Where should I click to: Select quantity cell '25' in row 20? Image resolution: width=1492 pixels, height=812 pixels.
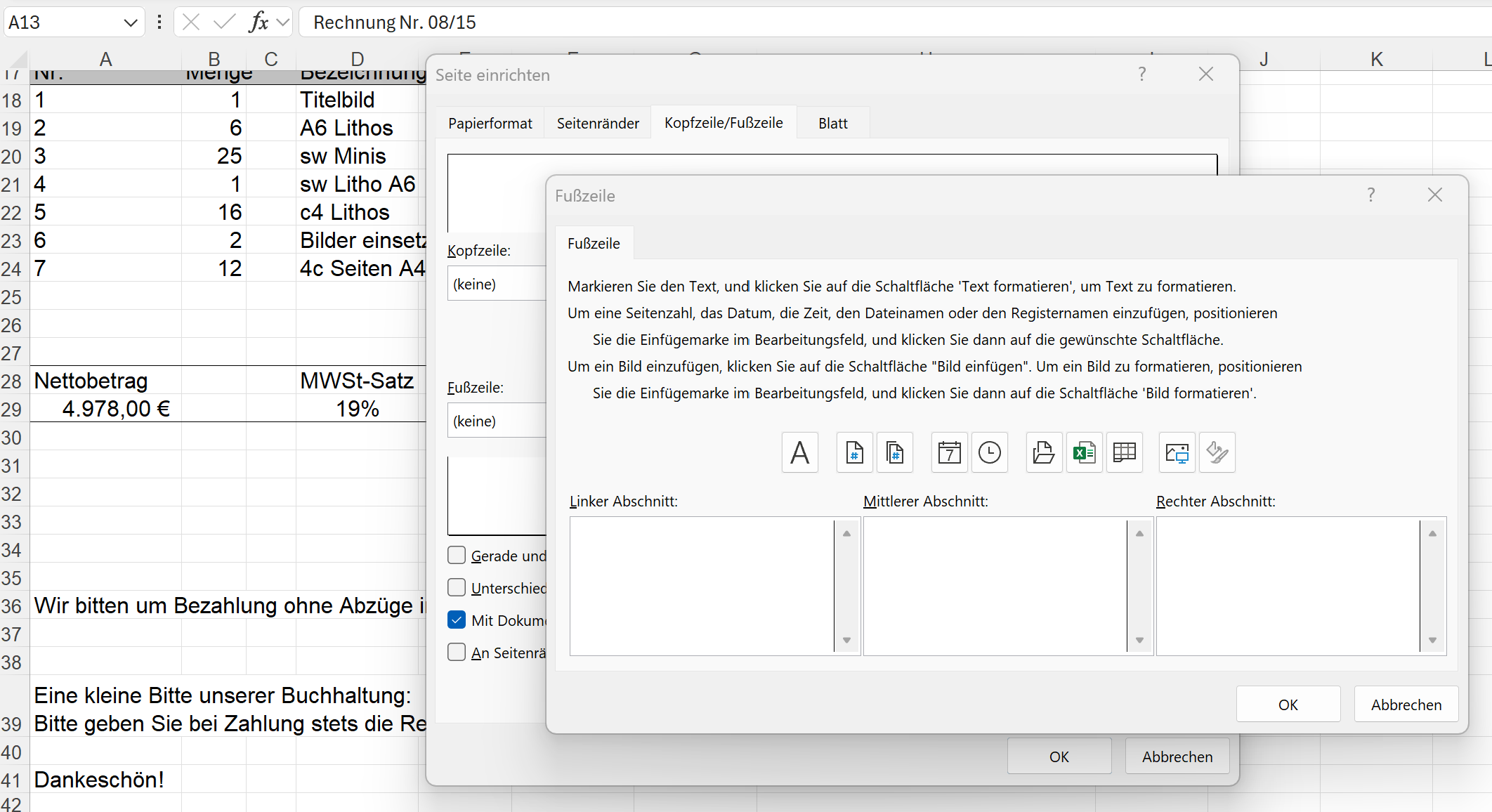(x=214, y=156)
